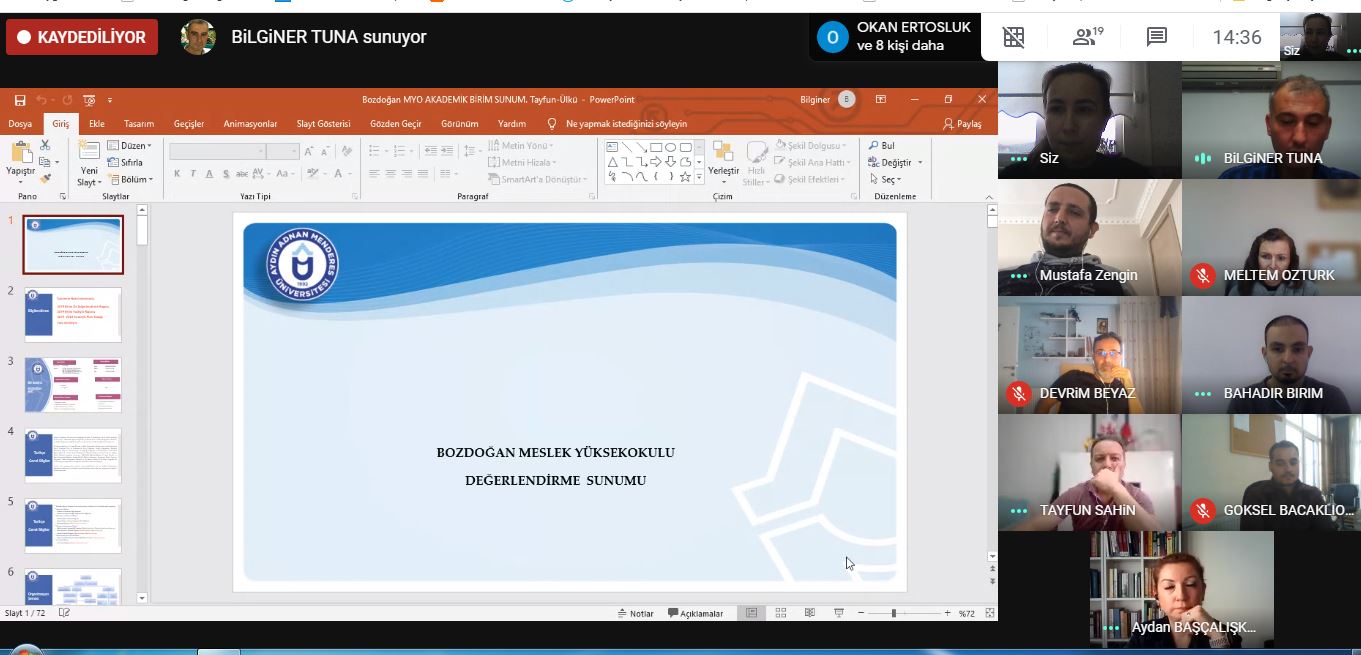This screenshot has width=1361, height=655.
Task: Click the Bul search tool
Action: 882,146
